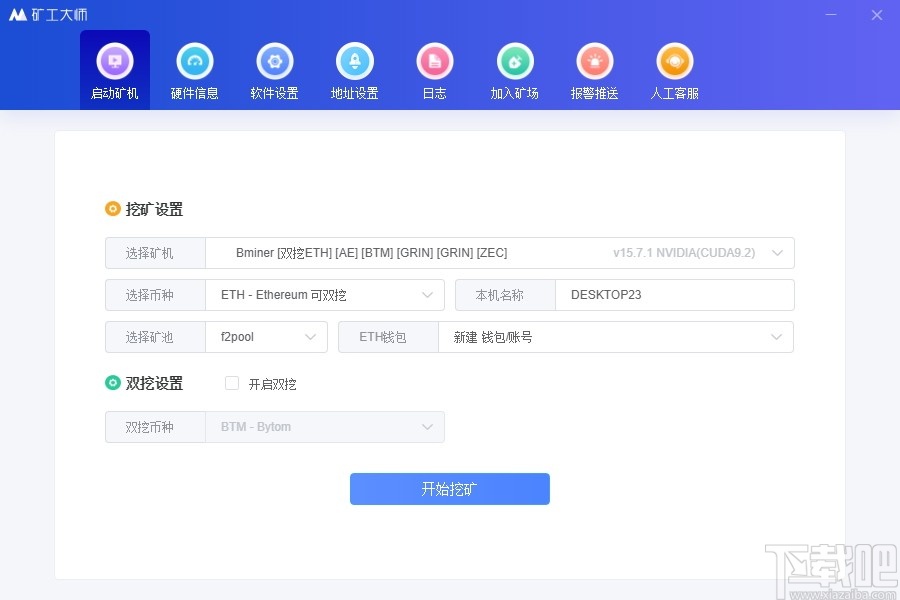Click the 选择矿池 pool label button
Image resolution: width=900 pixels, height=600 pixels.
[155, 337]
